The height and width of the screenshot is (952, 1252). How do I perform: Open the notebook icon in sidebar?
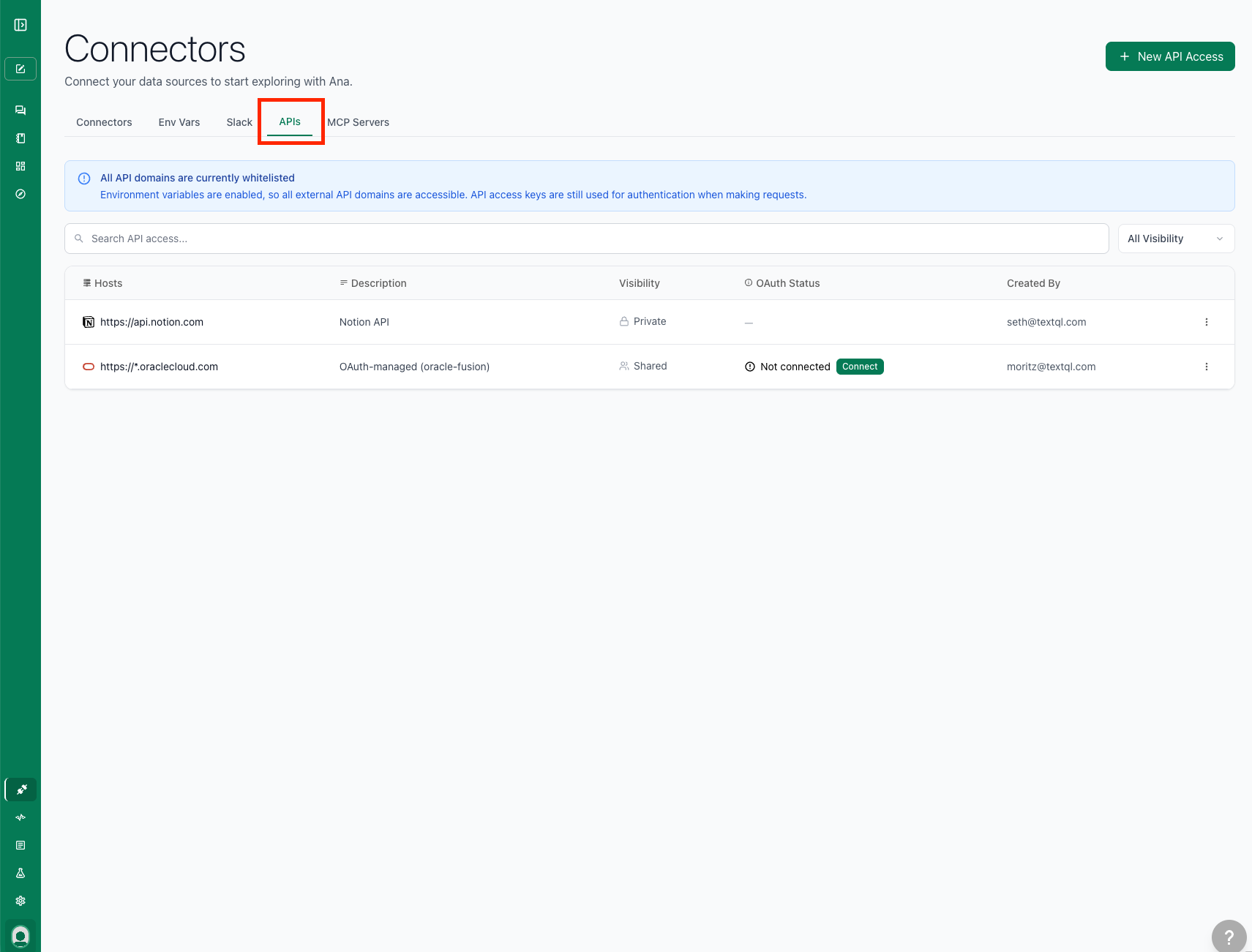[20, 138]
